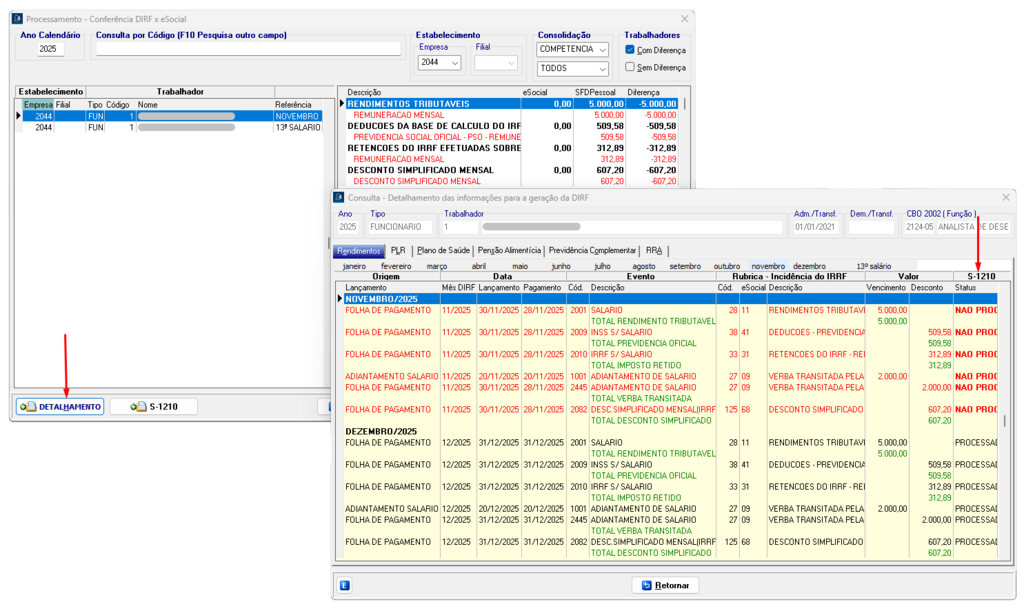Open the Previdência Complementar tab

click(x=592, y=250)
